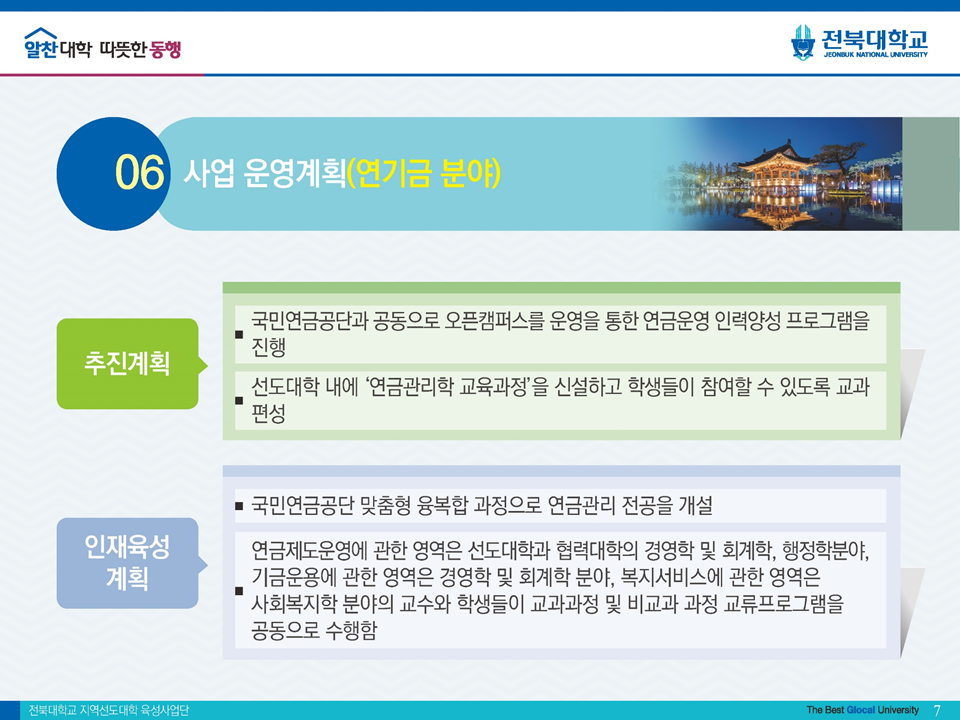Select the 오픈캠퍼스 연금운영 인력양성 text box
The image size is (960, 720).
pos(560,335)
